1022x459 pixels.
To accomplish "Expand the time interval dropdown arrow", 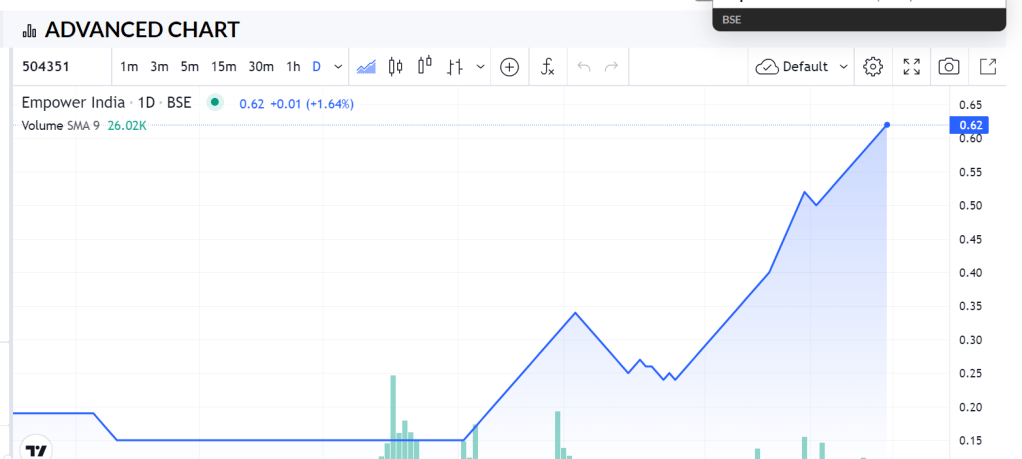I will (338, 67).
